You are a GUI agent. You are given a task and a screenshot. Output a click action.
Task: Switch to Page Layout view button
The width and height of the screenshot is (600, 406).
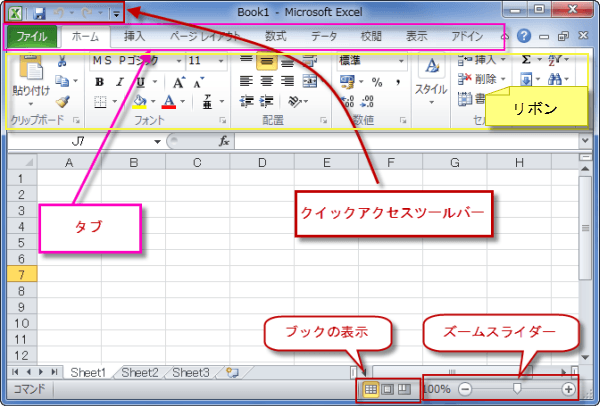click(387, 390)
